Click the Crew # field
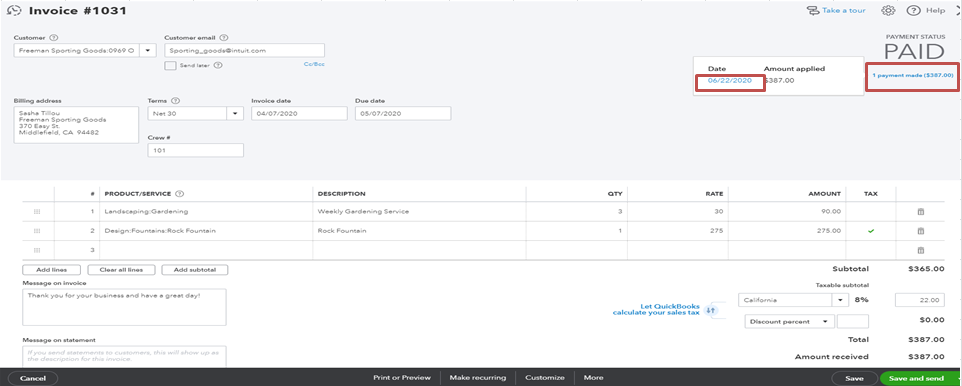Image resolution: width=962 pixels, height=386 pixels. tap(196, 150)
